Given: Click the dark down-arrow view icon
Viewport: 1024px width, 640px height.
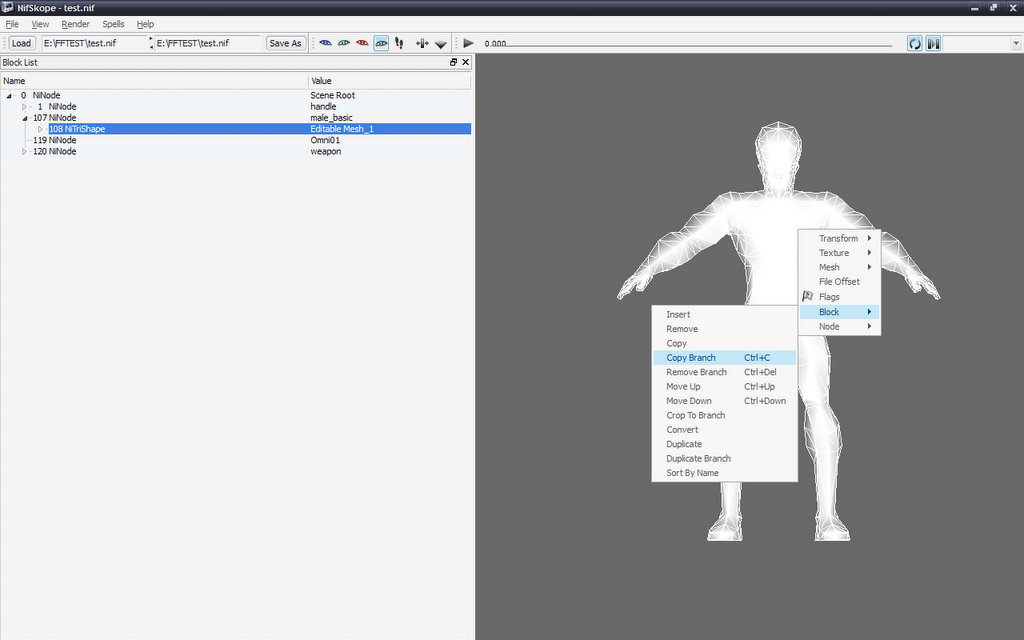Looking at the screenshot, I should point(440,44).
